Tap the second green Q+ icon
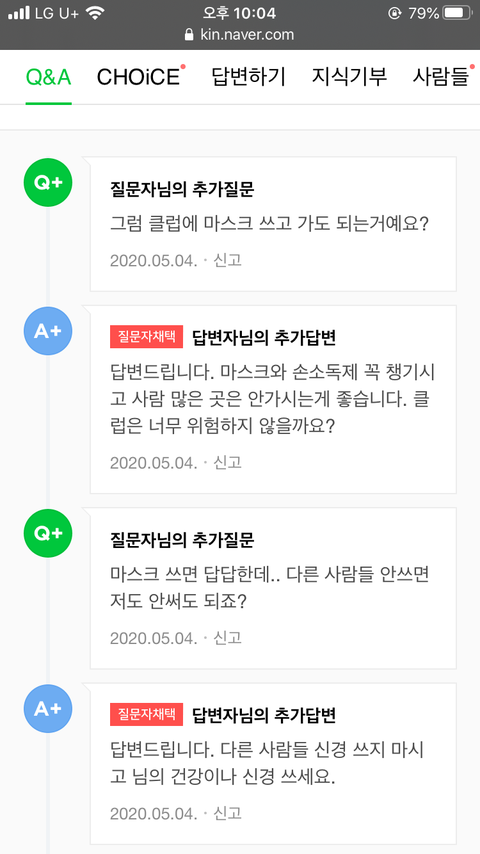This screenshot has width=480, height=854. tap(48, 533)
